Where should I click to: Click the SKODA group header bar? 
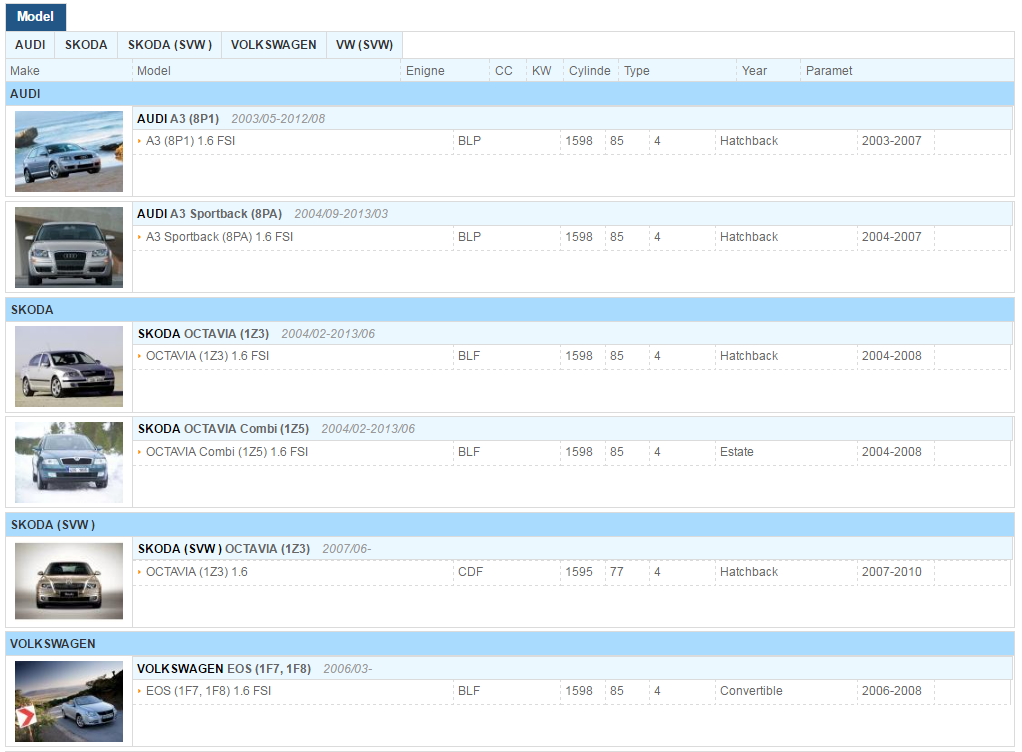point(510,310)
